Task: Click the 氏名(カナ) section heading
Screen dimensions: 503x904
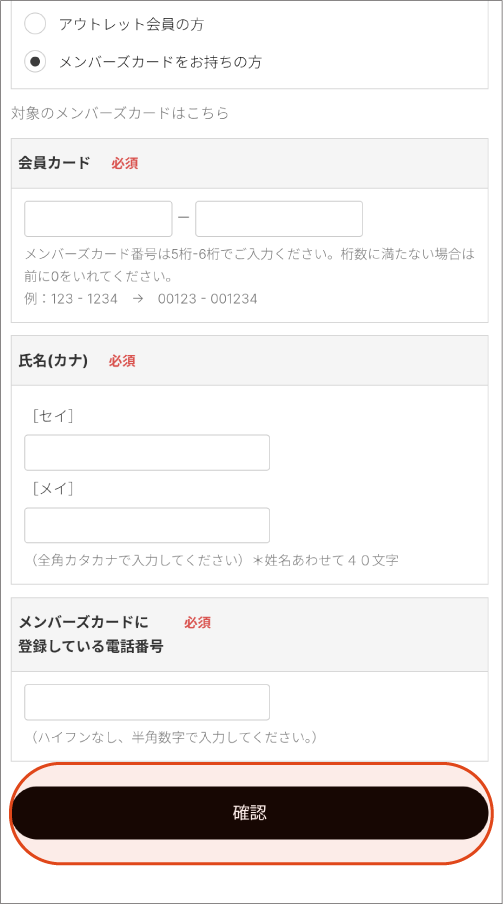Action: (53, 361)
